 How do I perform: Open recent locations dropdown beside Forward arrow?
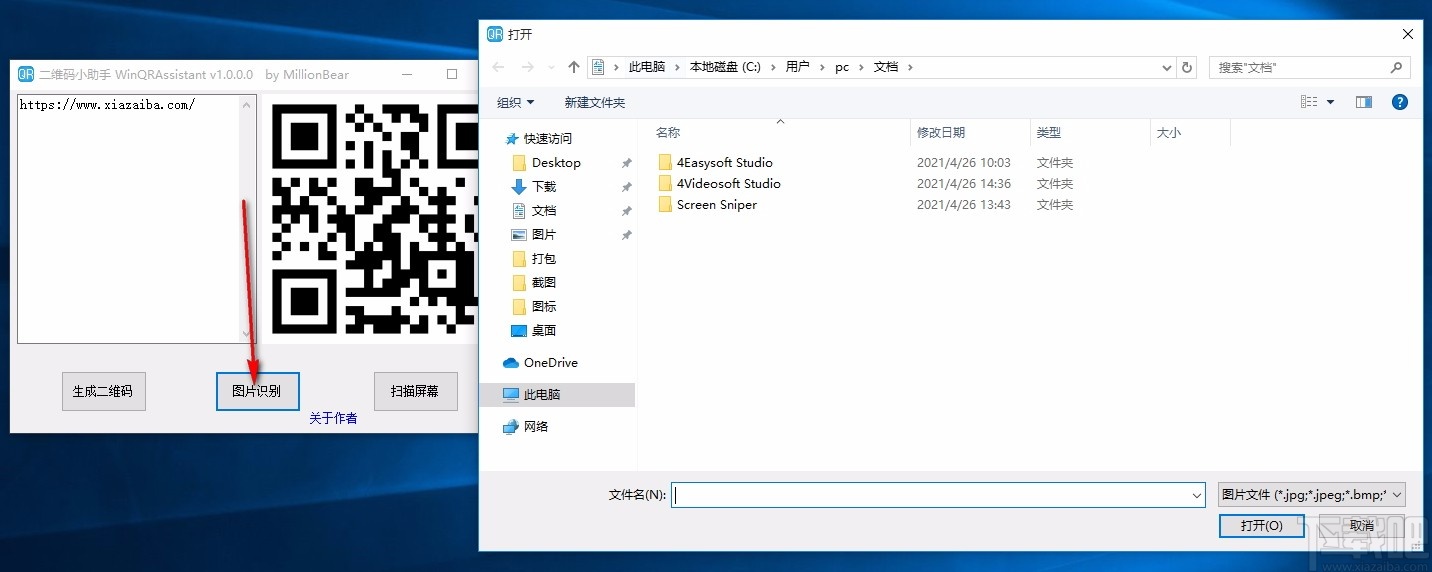tap(550, 68)
